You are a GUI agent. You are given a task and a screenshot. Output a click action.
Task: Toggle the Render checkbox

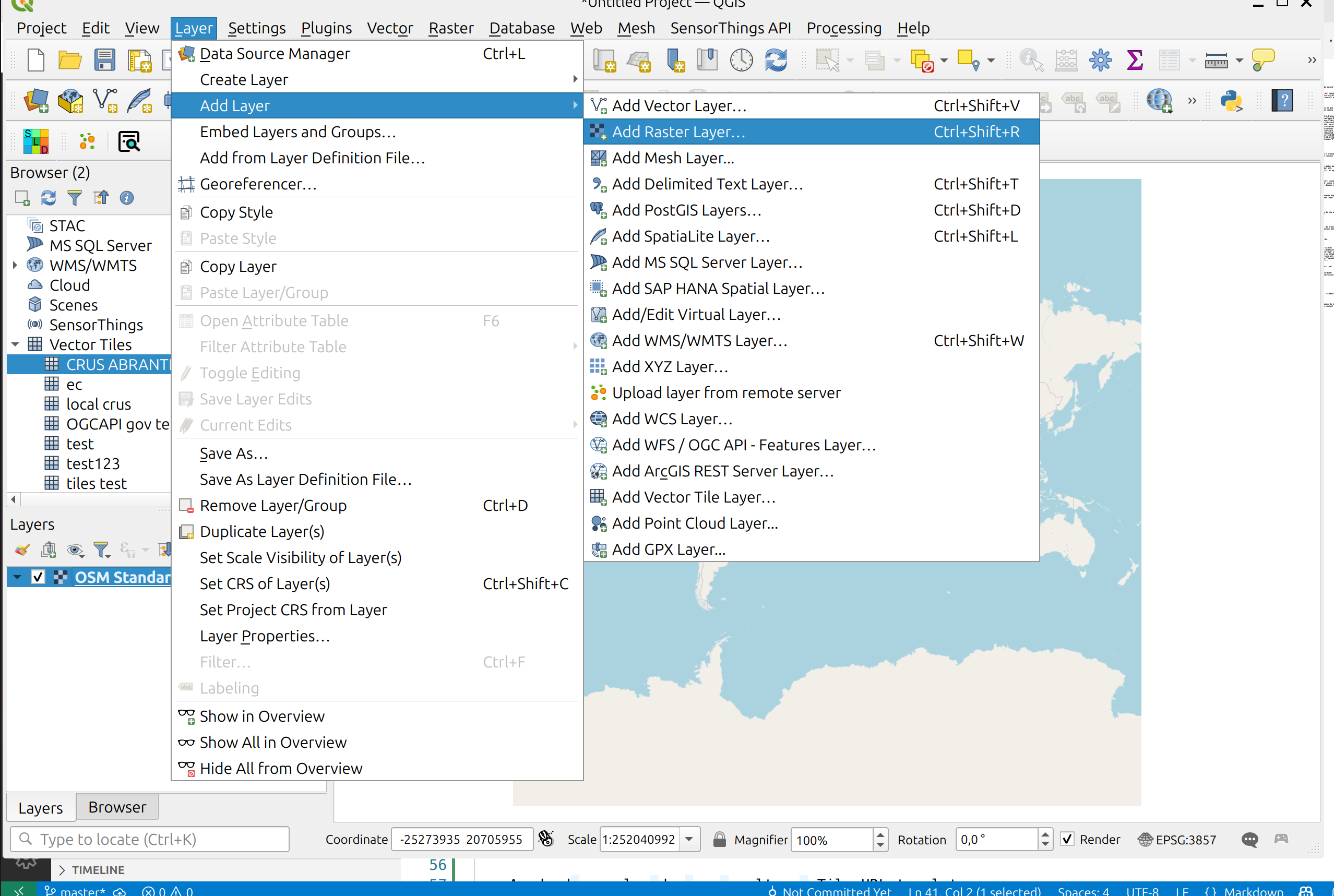(1066, 839)
